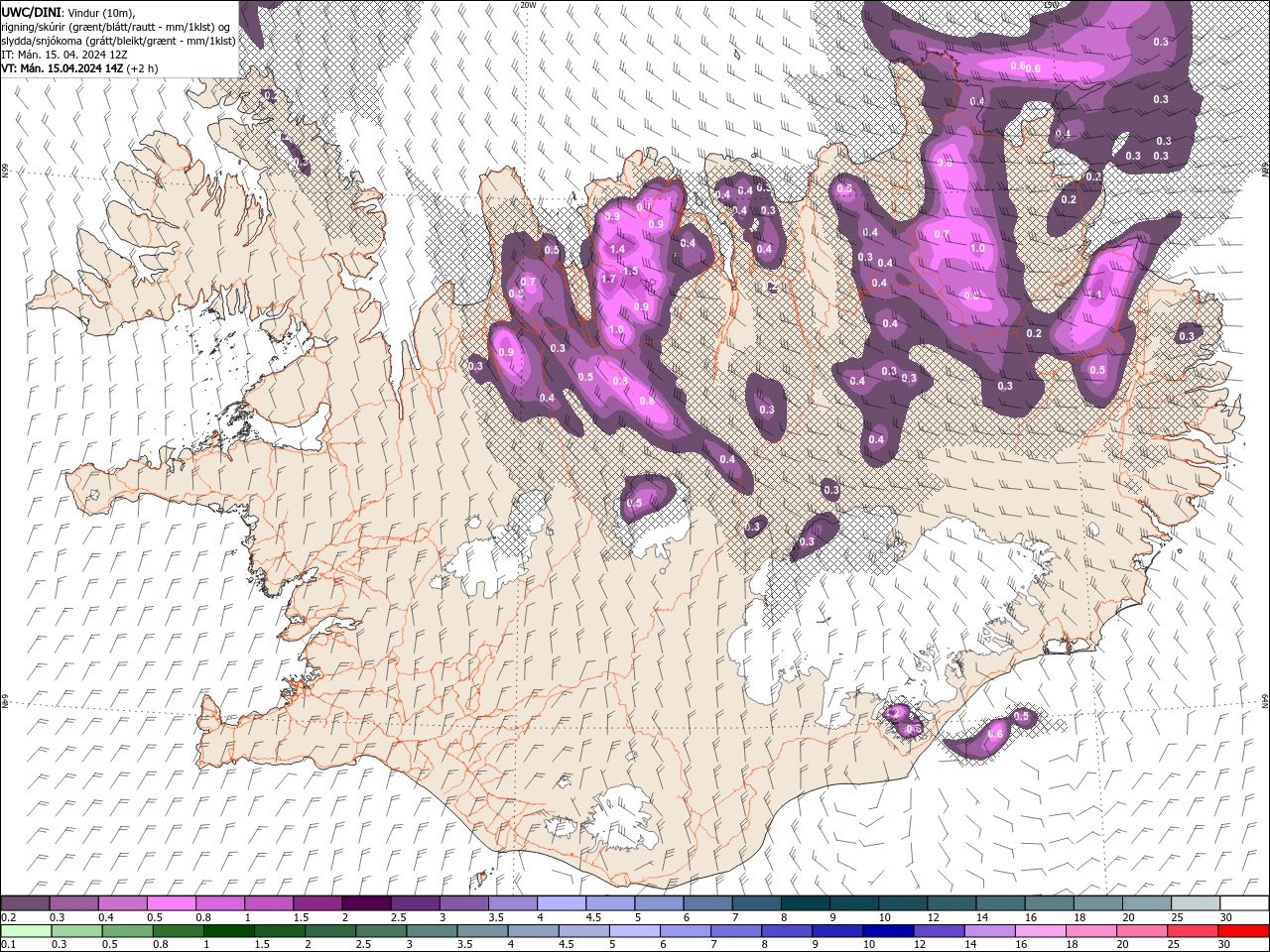Image resolution: width=1270 pixels, height=952 pixels.
Task: Select the rain legend swatch starting at 2.5
Action: click(x=381, y=931)
